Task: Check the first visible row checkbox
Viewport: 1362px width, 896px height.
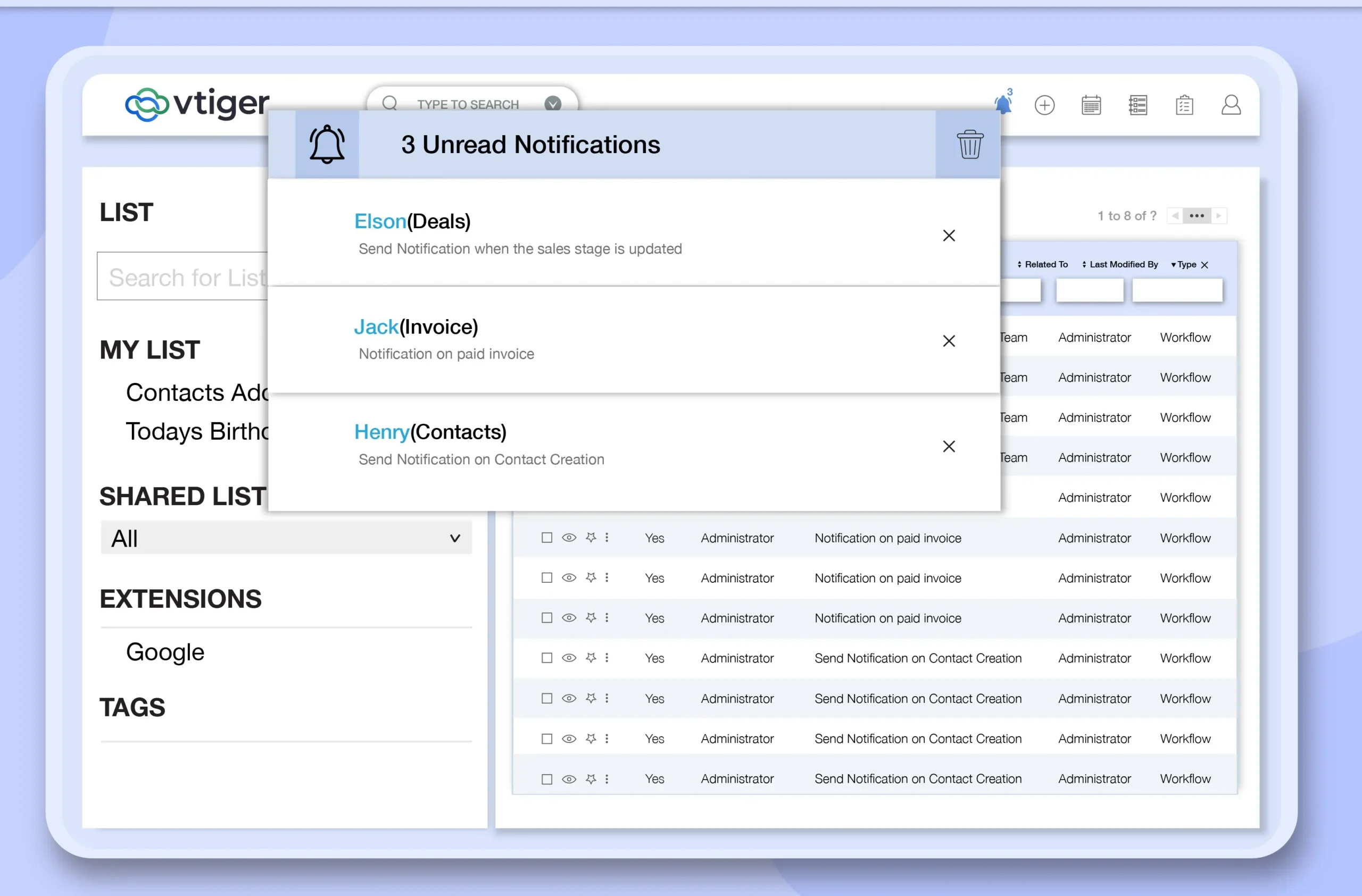Action: pos(546,538)
